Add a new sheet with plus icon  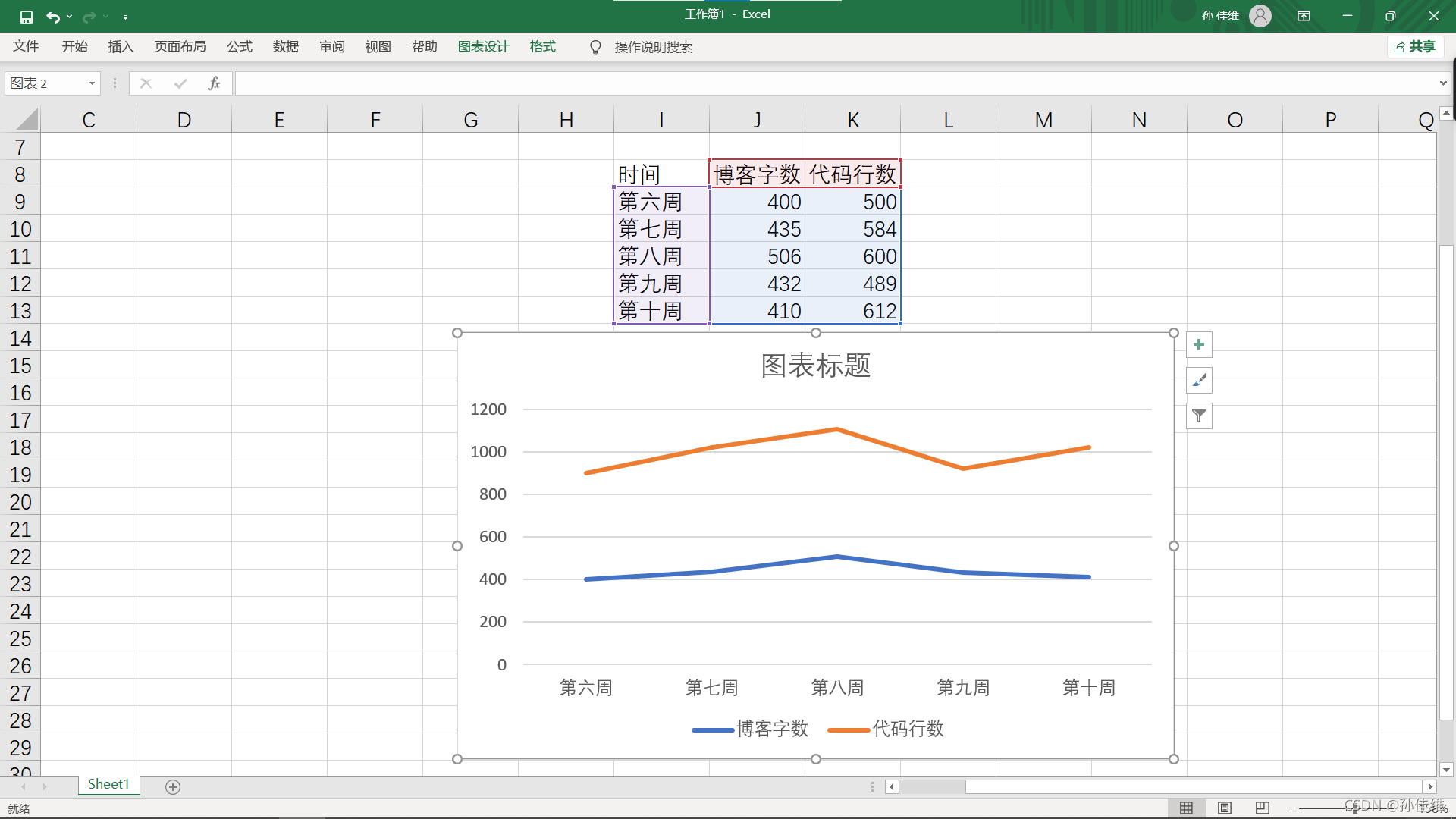(173, 787)
